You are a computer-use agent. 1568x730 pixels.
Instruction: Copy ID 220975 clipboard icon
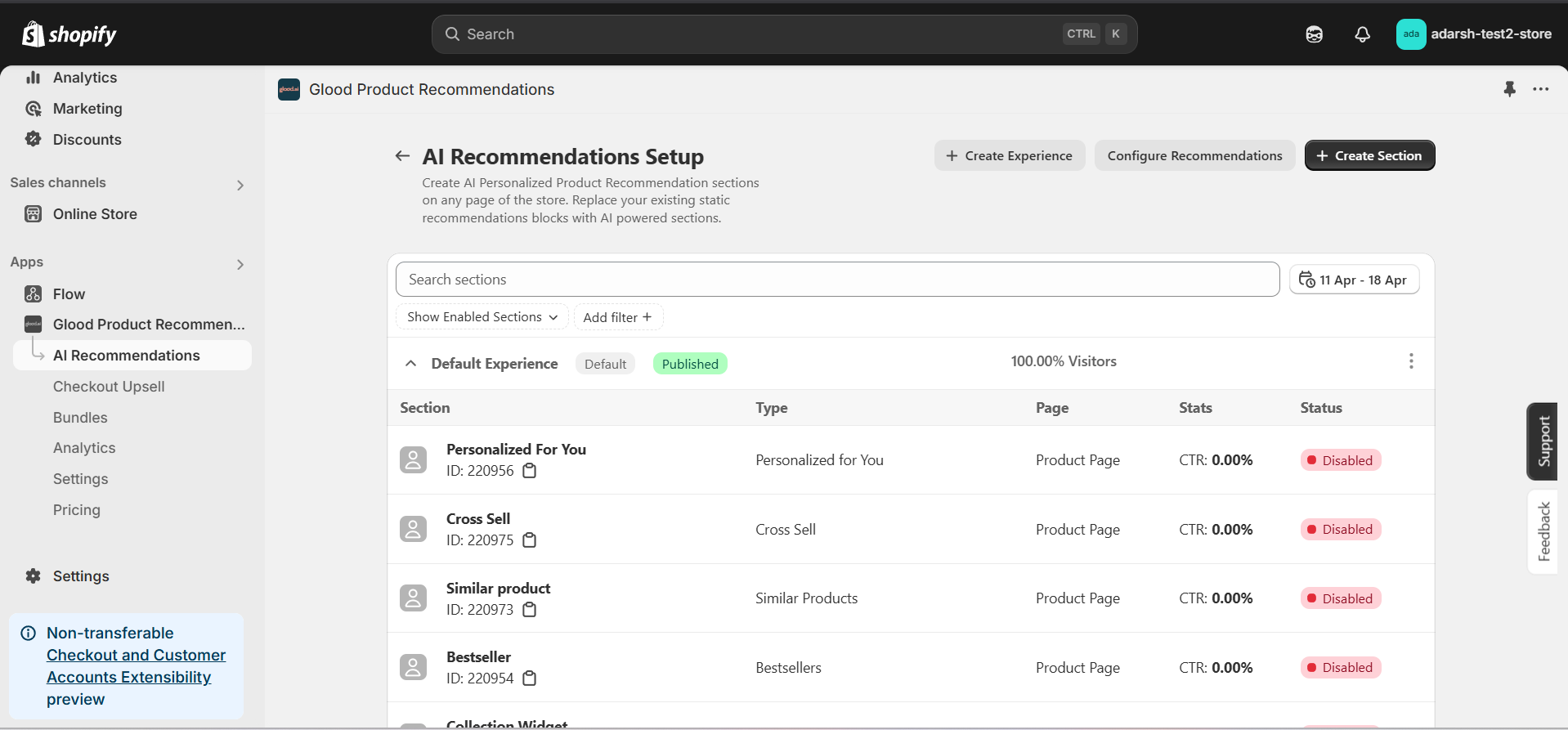(530, 540)
